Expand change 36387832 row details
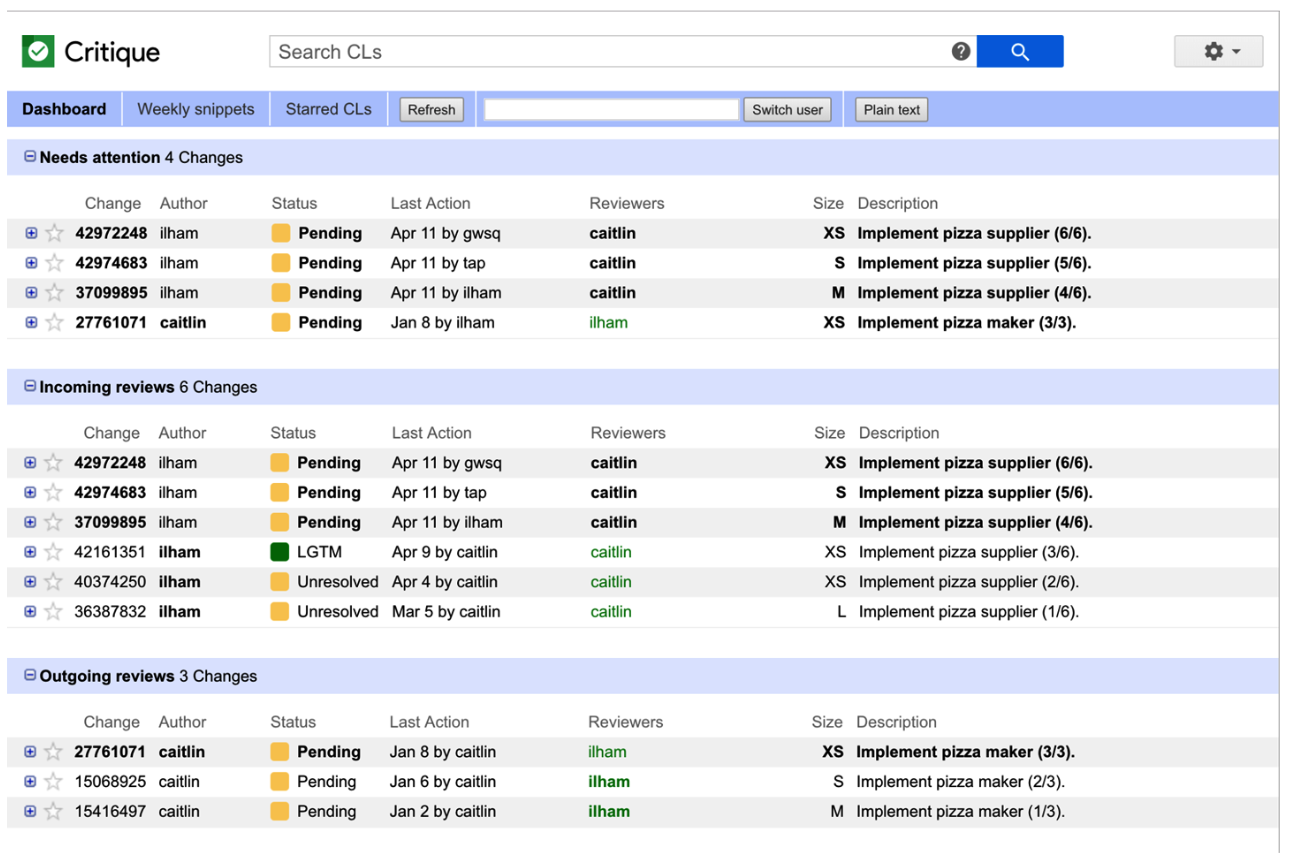 30,611
